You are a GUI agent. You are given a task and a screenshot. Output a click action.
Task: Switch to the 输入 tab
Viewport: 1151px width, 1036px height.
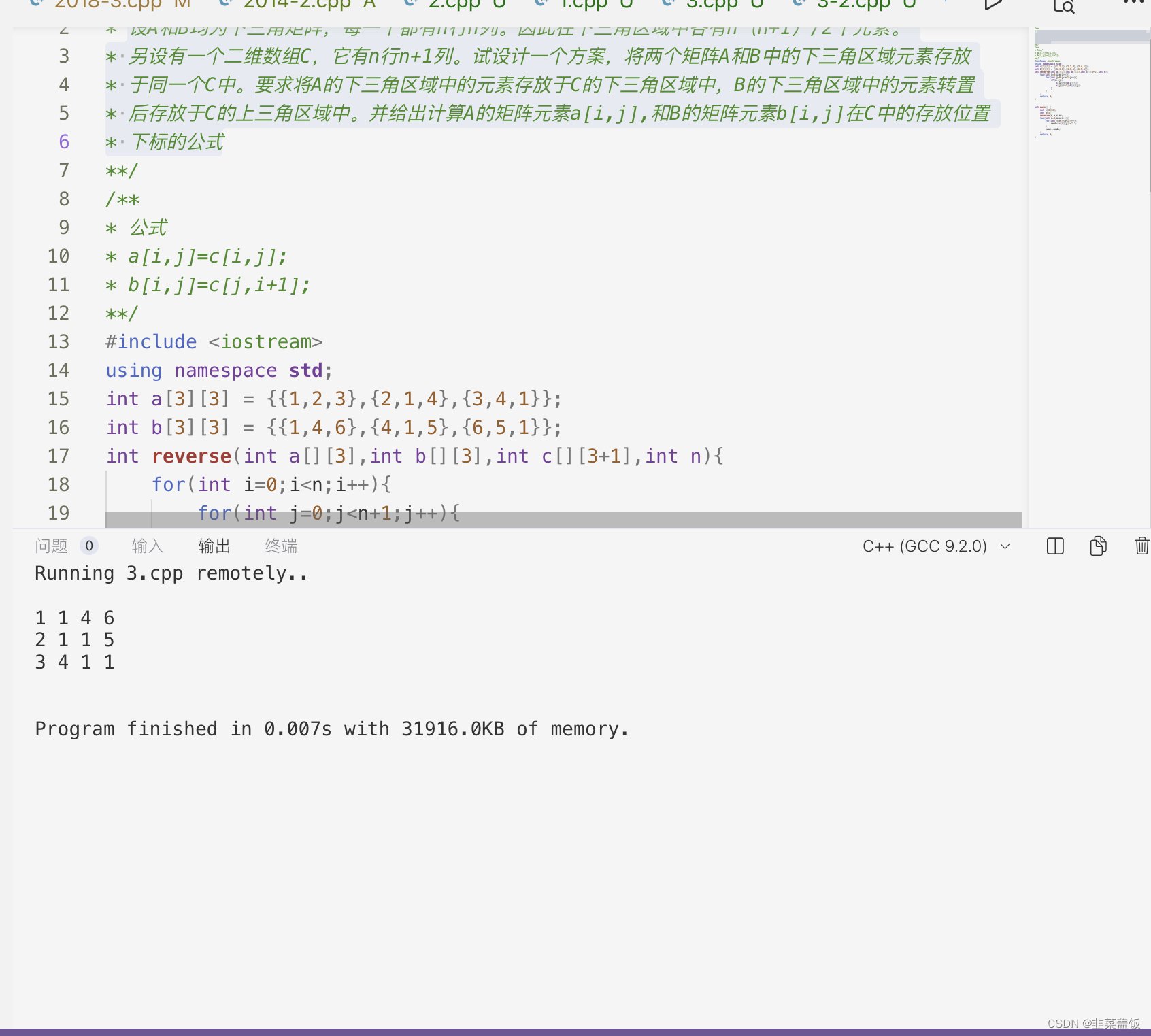click(x=148, y=546)
